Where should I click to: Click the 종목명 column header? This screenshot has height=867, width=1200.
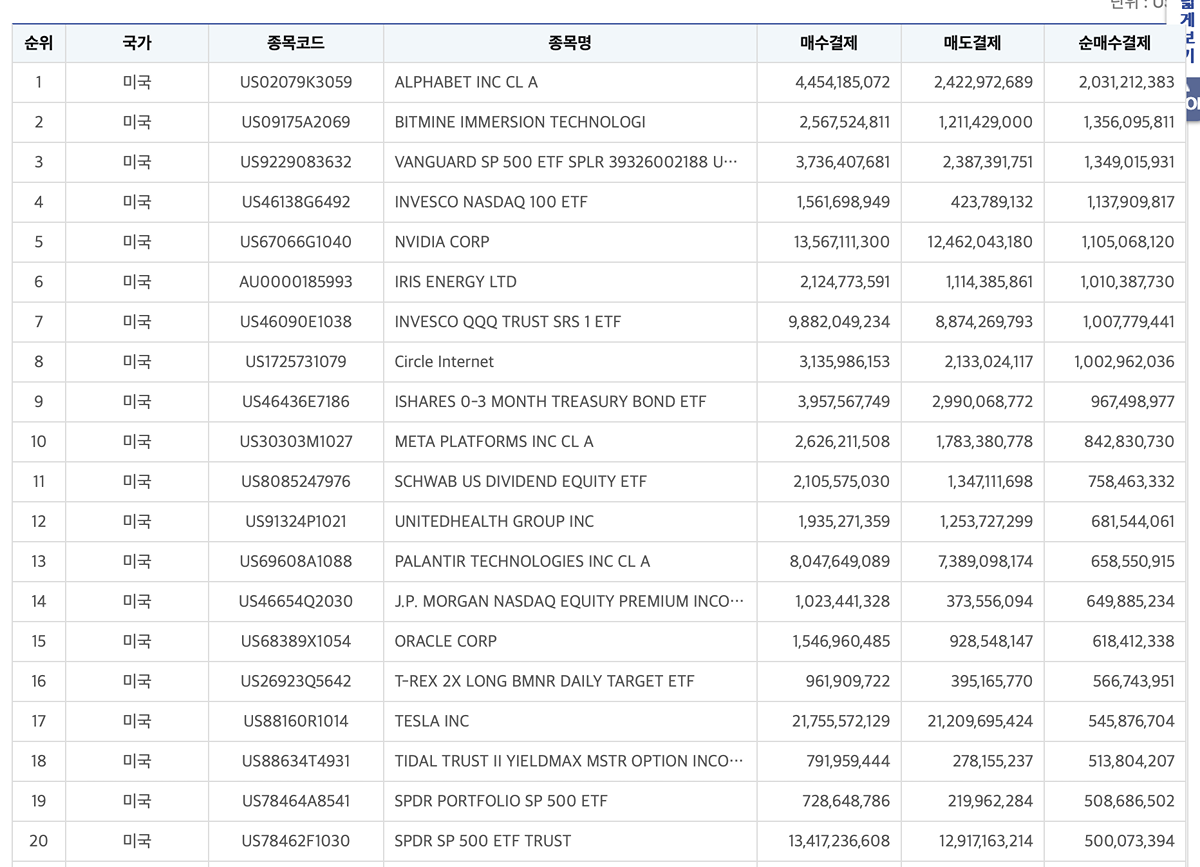tap(570, 43)
